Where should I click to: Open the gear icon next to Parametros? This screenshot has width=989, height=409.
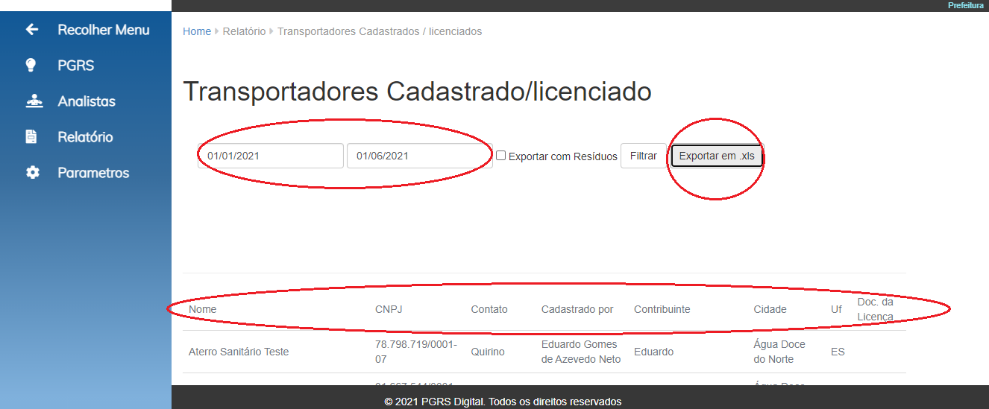[x=32, y=173]
